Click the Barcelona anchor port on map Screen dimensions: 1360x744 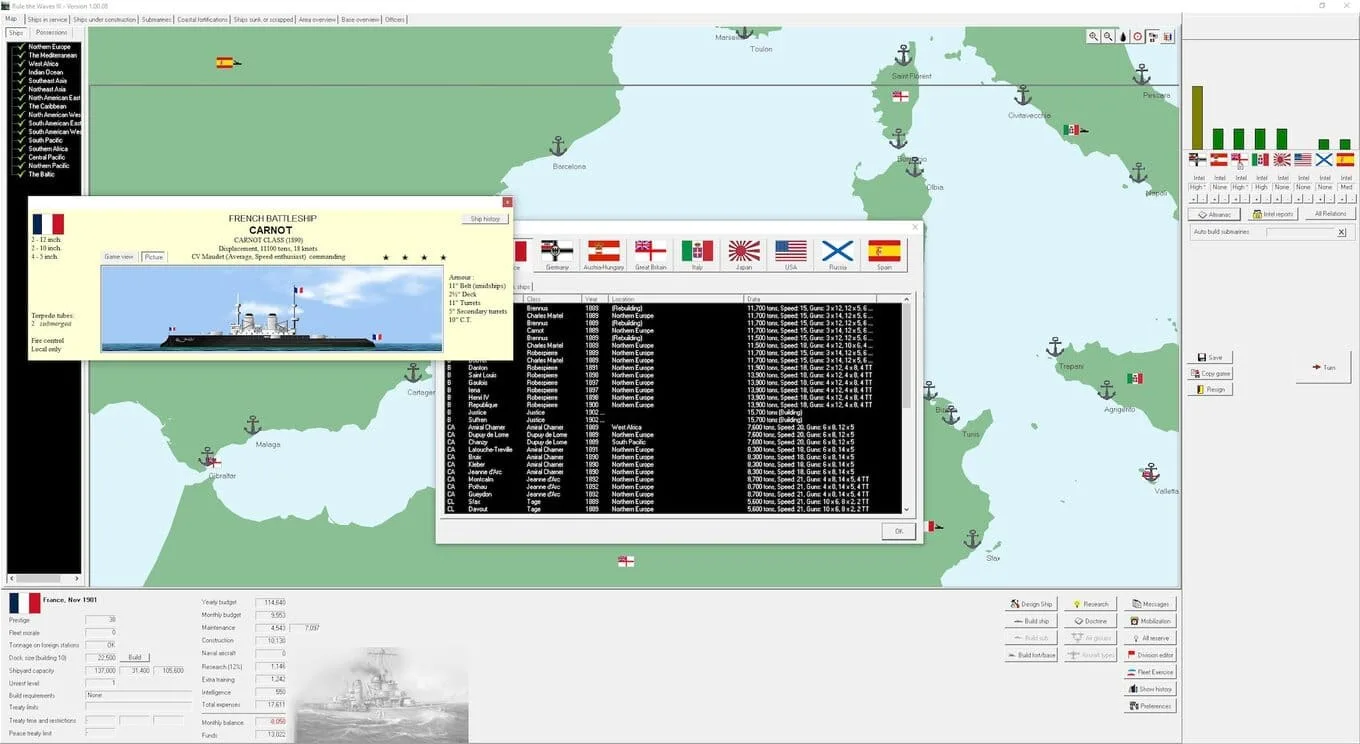[558, 146]
